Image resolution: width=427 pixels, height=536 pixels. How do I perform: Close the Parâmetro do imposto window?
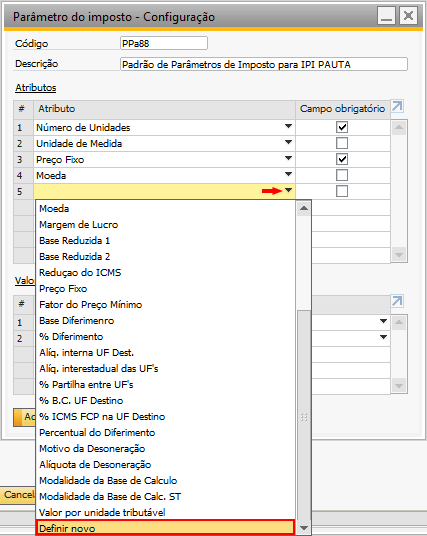tap(408, 15)
